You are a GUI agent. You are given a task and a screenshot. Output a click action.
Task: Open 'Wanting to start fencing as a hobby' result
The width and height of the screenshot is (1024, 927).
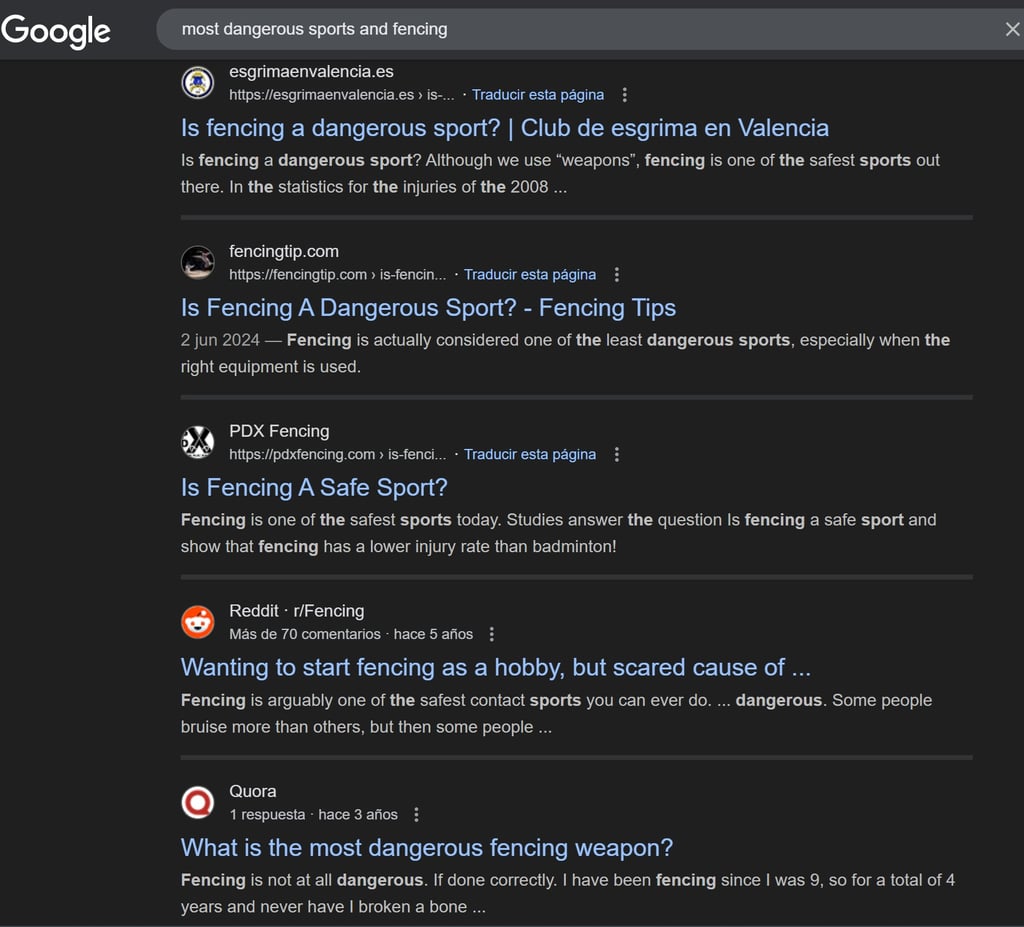(496, 668)
